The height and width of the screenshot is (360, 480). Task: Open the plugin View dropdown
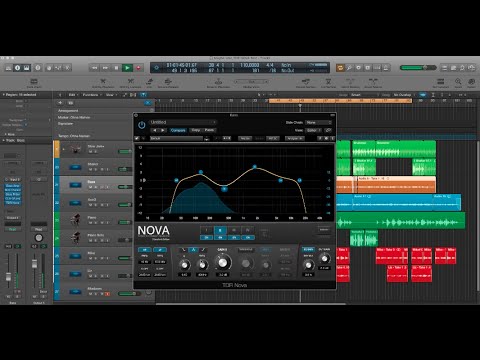click(313, 130)
